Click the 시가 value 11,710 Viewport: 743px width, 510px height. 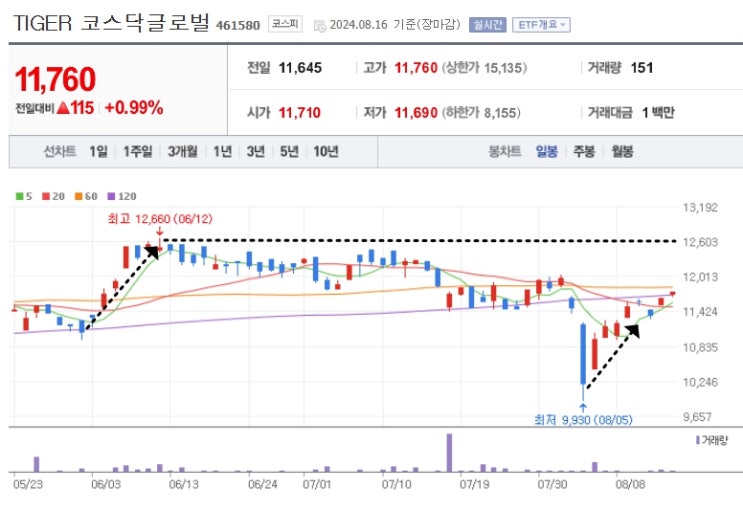tap(299, 113)
